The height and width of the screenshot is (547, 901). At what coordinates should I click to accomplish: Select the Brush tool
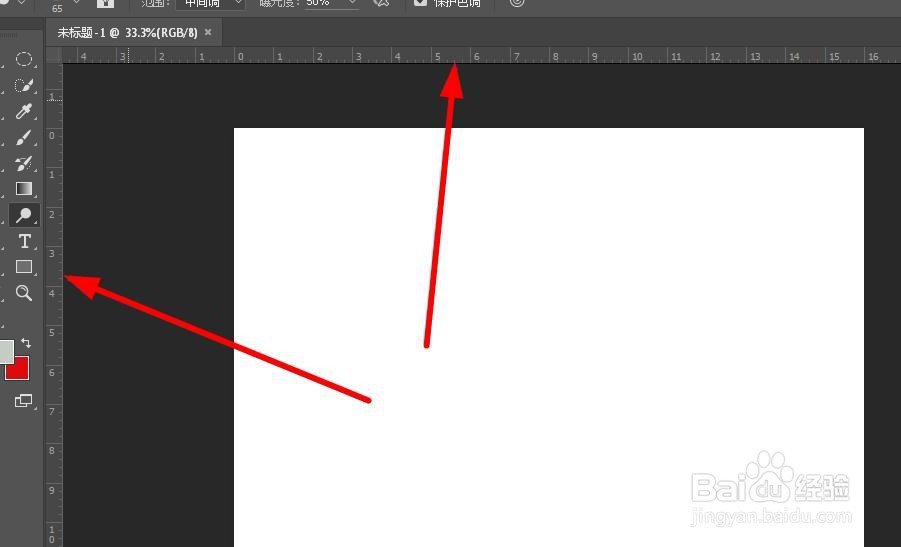[x=24, y=138]
